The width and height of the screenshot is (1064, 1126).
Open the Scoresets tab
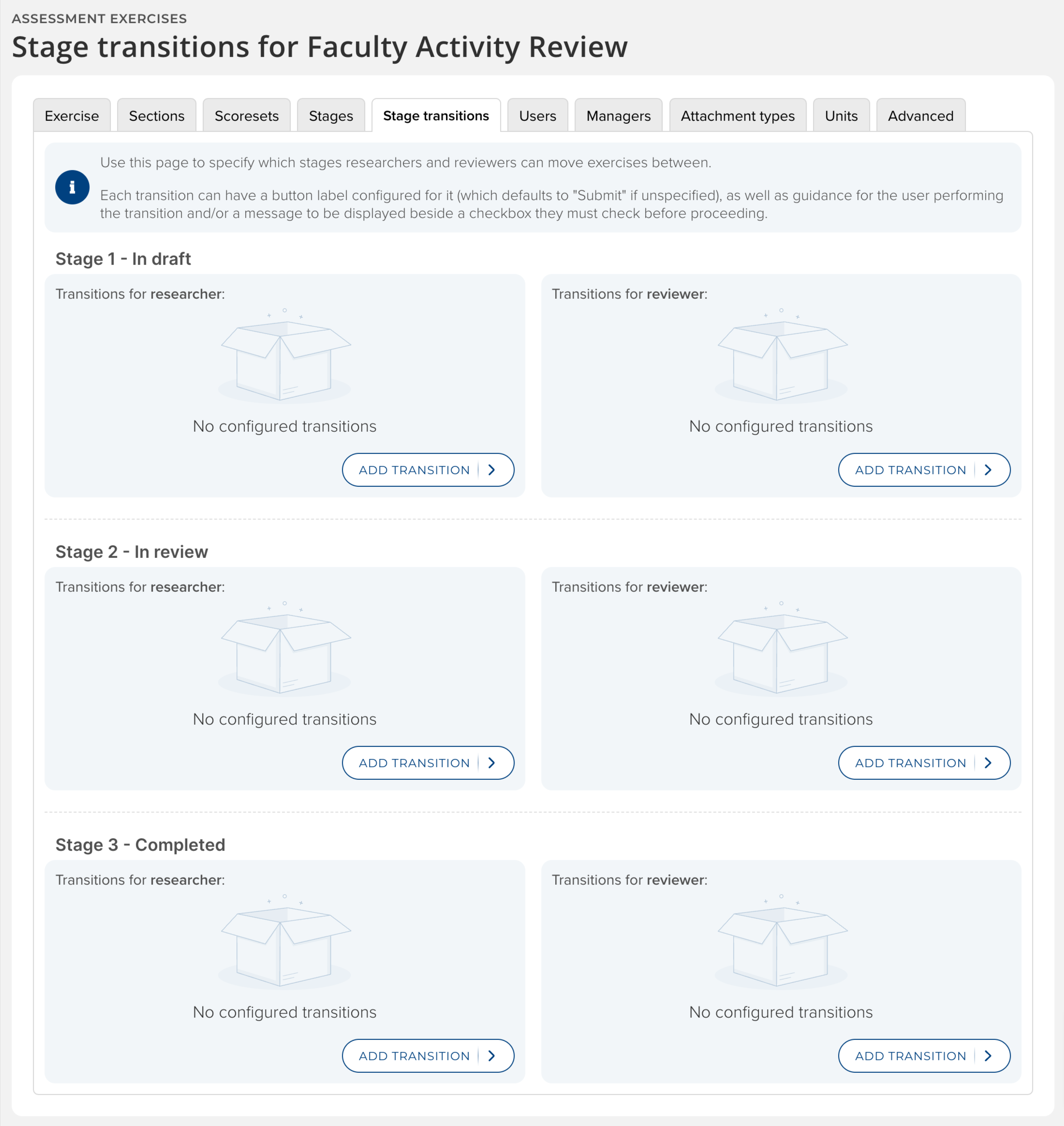pyautogui.click(x=246, y=116)
